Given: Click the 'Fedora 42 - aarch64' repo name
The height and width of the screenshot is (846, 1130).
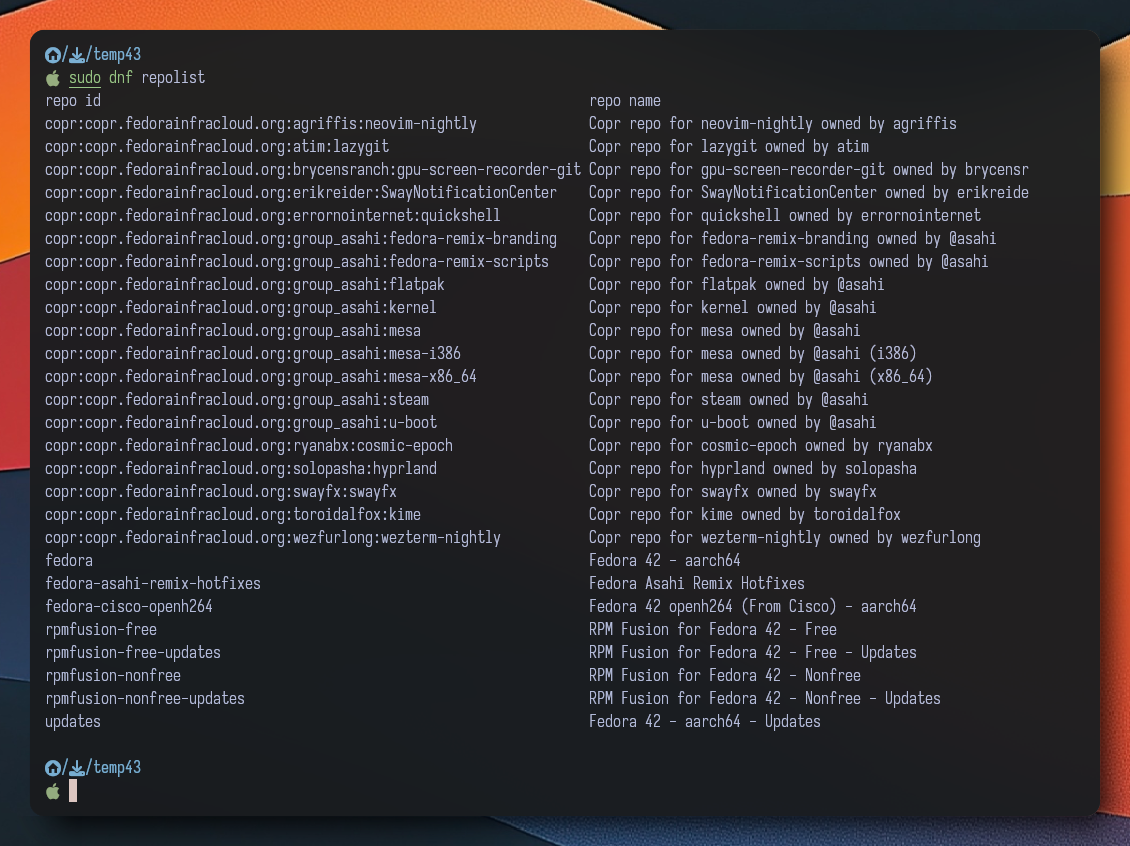Looking at the screenshot, I should [664, 561].
